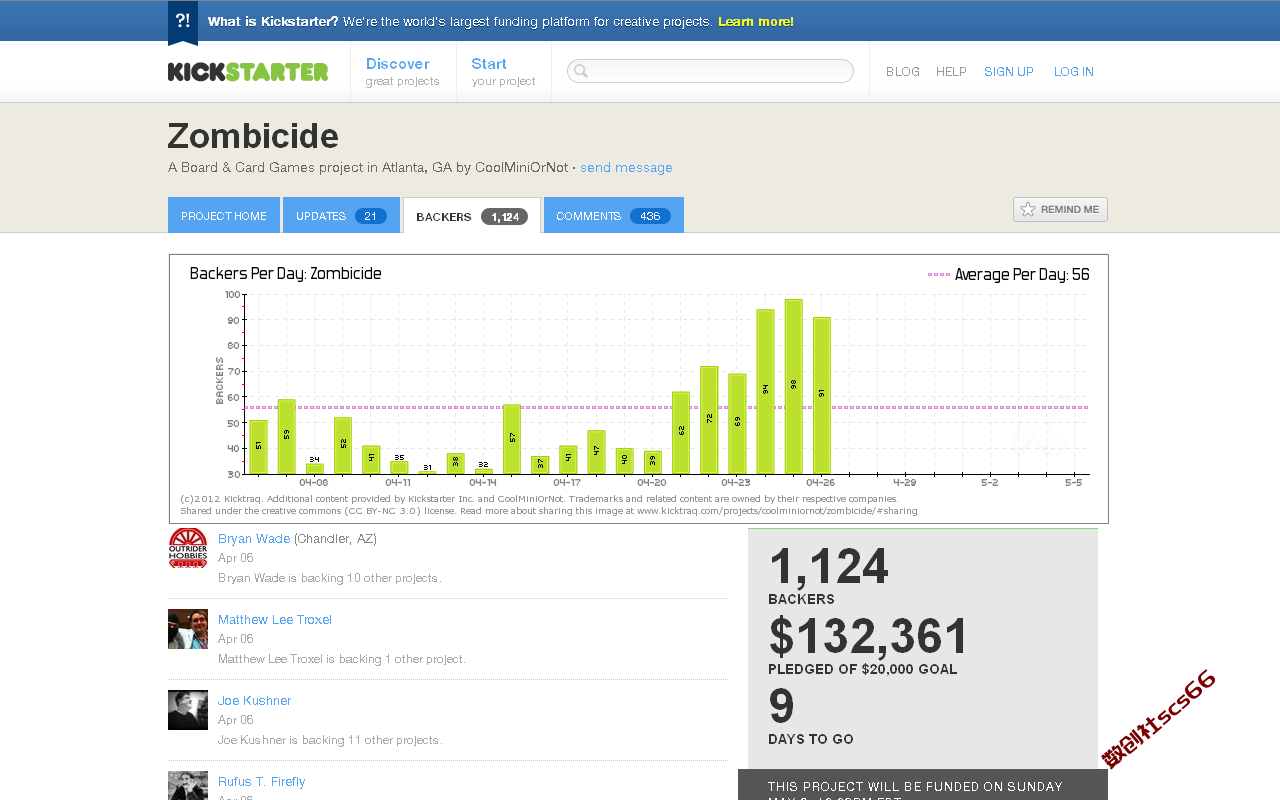Click the chart bar labeled 62
The image size is (1280, 800).
(681, 433)
